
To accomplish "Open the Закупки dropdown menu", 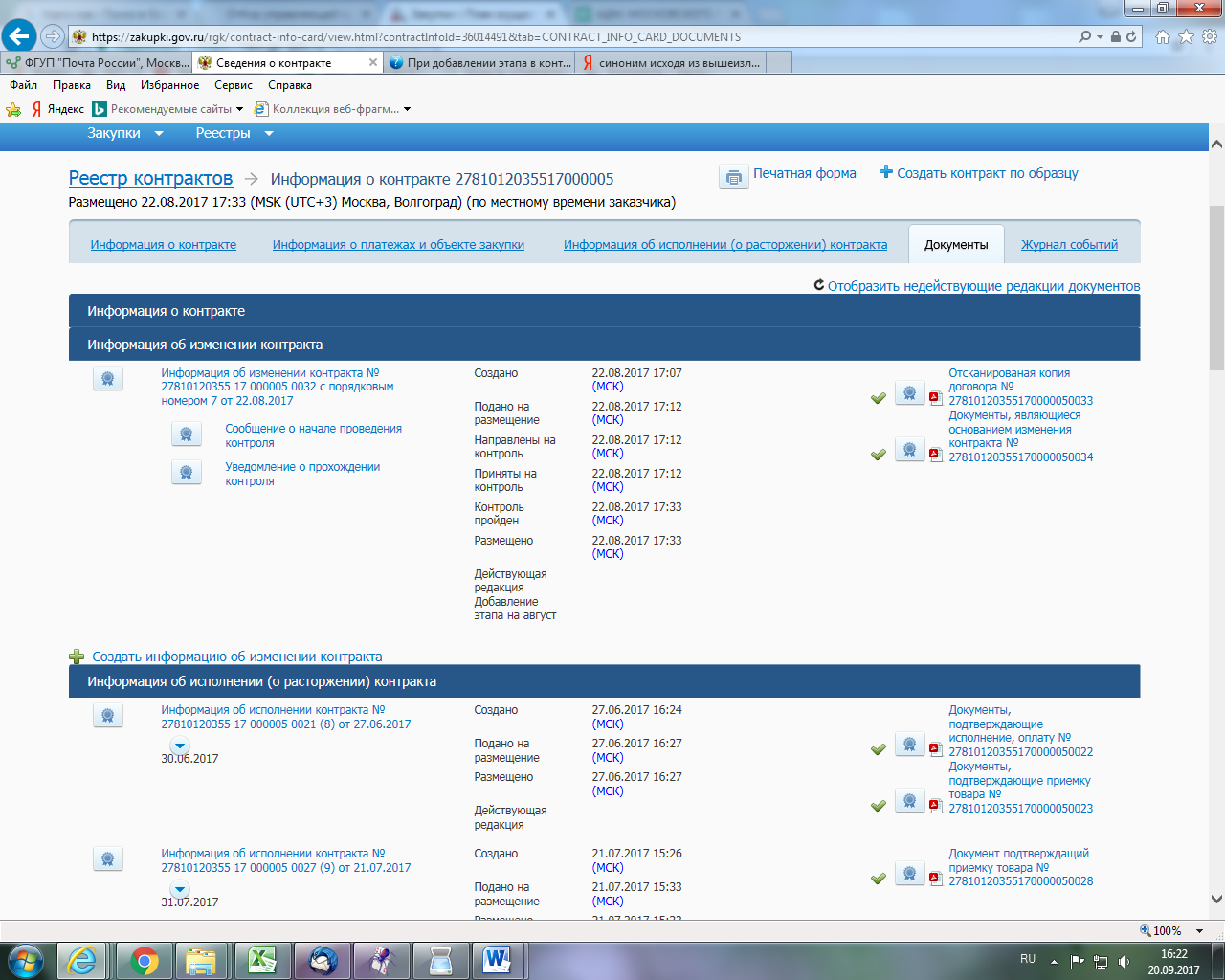I will tap(125, 133).
